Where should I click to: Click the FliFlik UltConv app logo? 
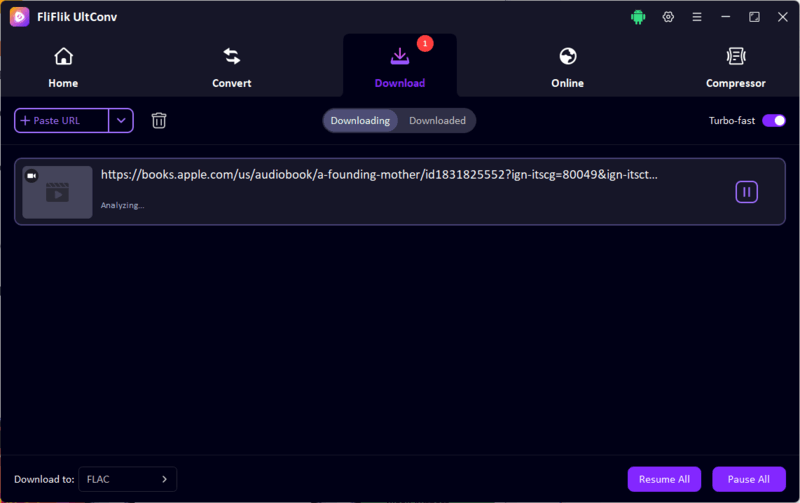click(19, 17)
